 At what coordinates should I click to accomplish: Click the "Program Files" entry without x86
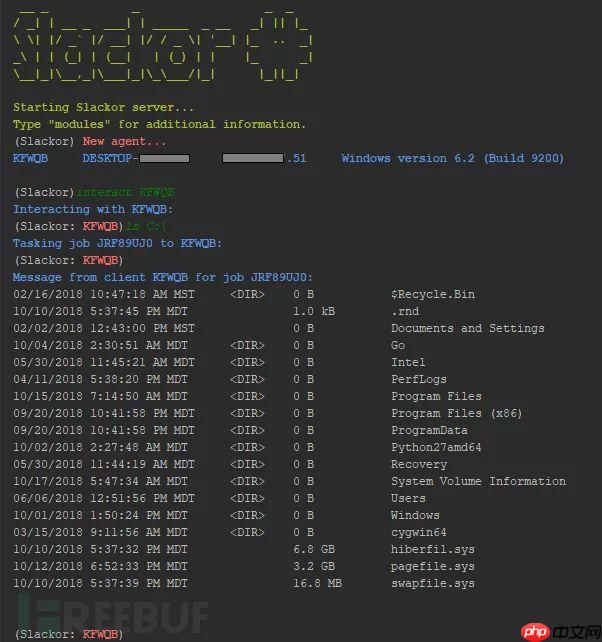click(436, 396)
